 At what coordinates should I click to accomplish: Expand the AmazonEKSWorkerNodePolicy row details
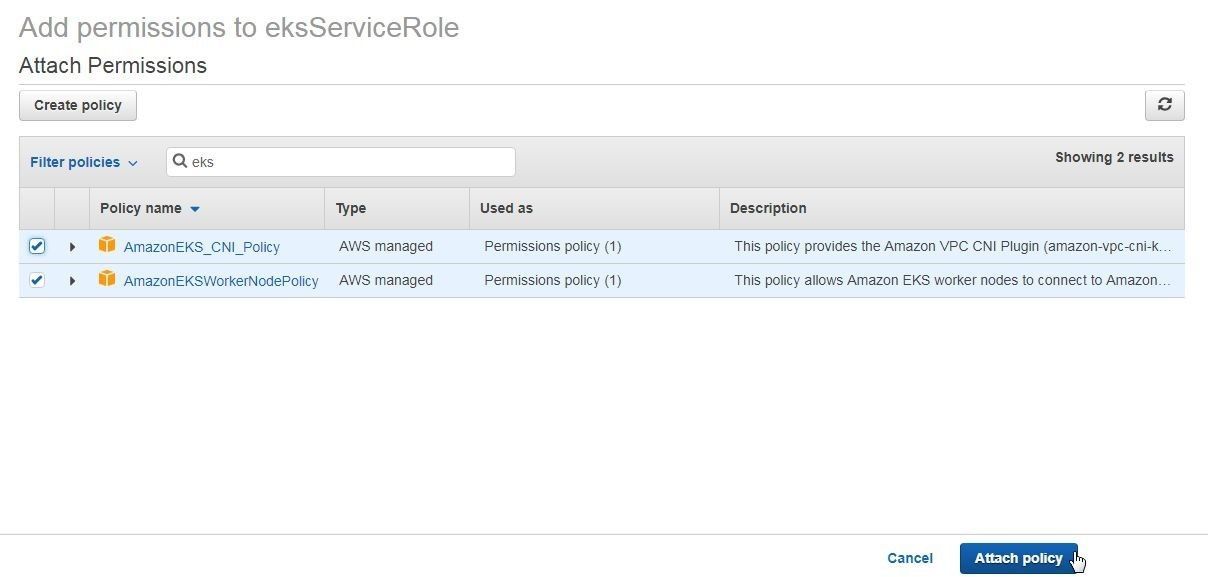[72, 281]
